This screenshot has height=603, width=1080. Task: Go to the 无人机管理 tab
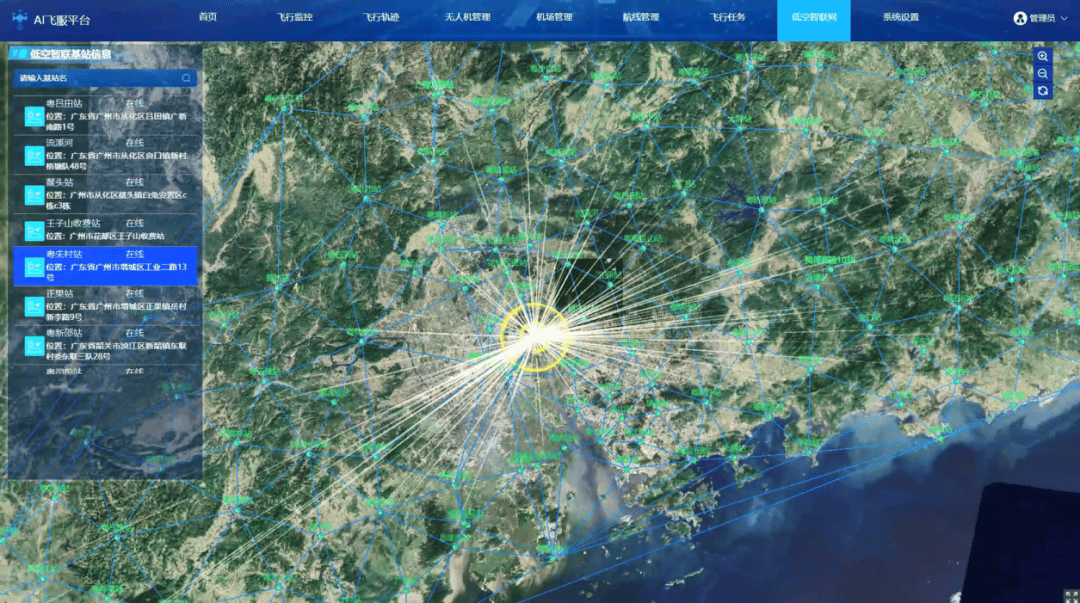(x=467, y=18)
